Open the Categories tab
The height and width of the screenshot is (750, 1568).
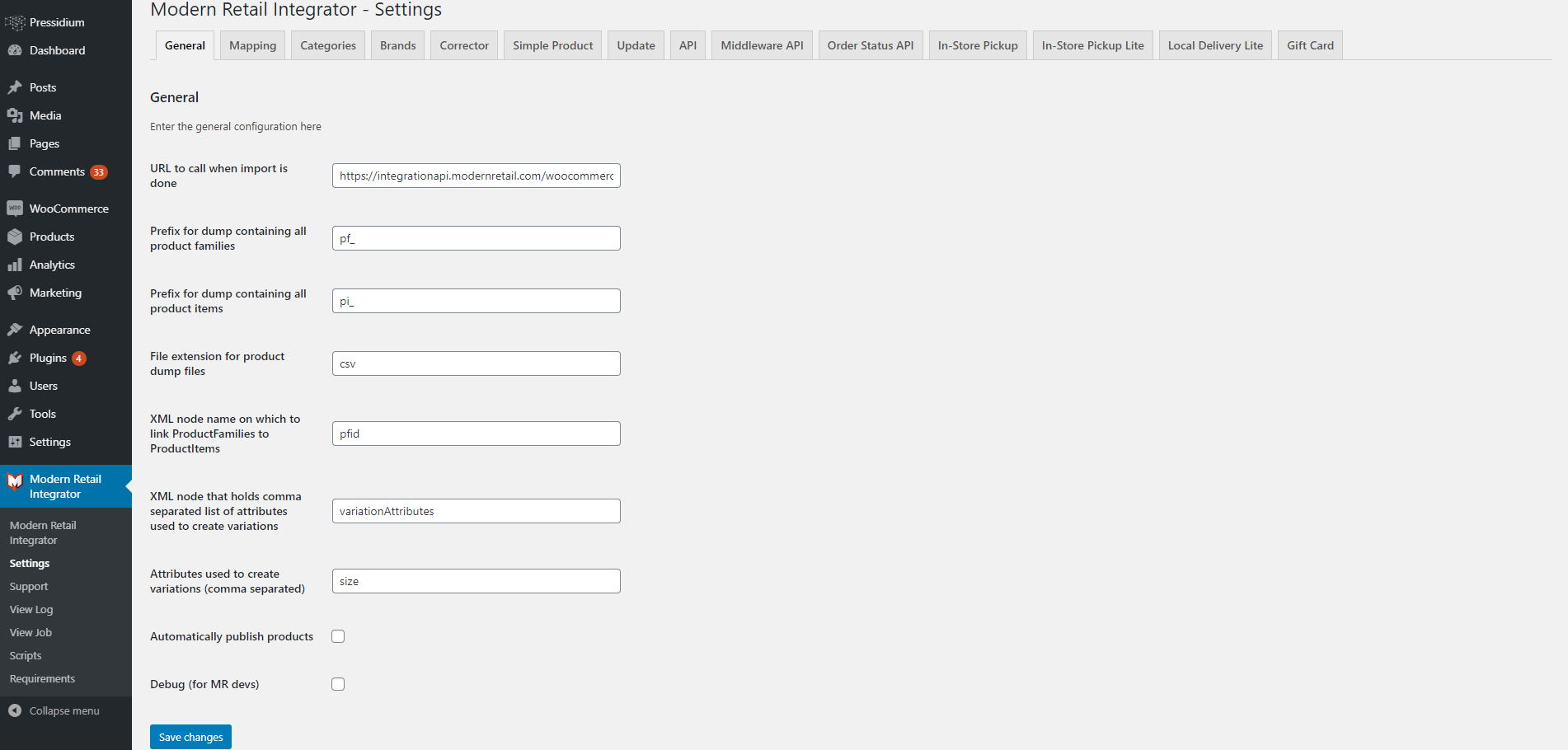[x=328, y=45]
